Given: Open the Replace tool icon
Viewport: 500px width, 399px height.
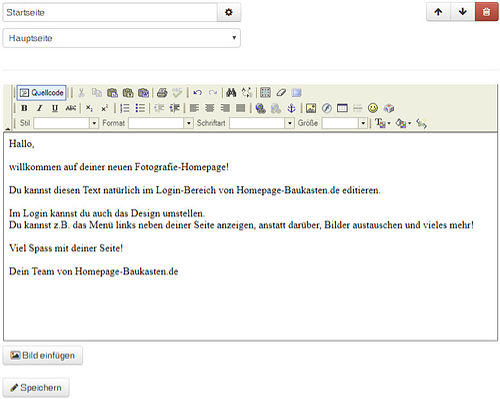Looking at the screenshot, I should (x=247, y=93).
